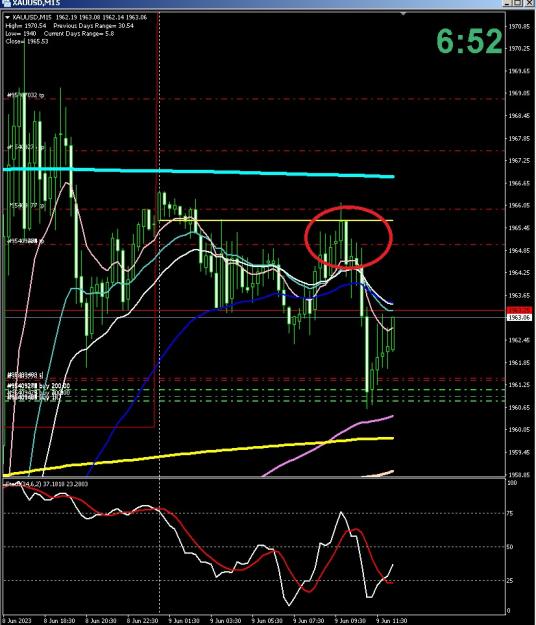Screen dimensions: 536x625
Task: Click the 1970.85 value on price scale
Action: [519, 26]
